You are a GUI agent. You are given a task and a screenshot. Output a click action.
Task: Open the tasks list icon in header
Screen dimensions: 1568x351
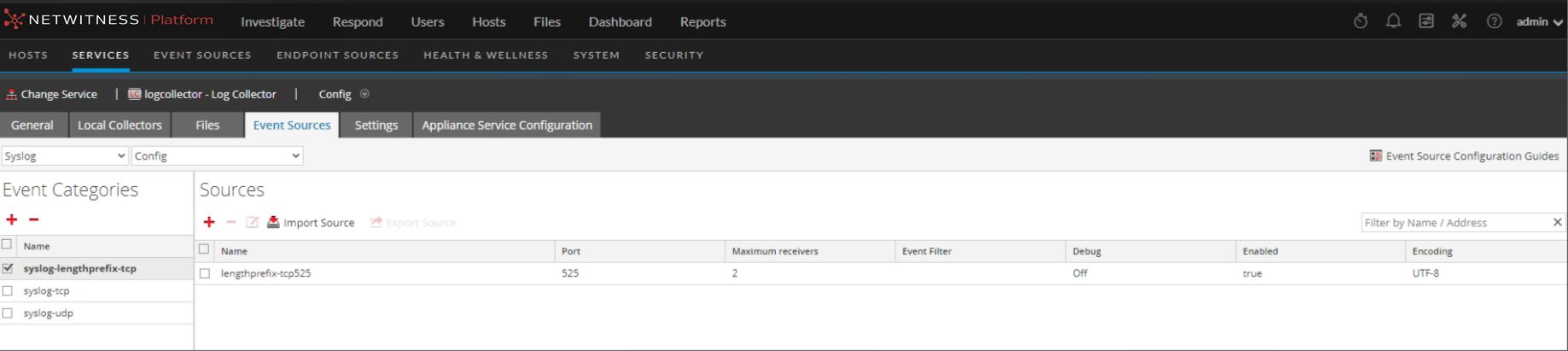(x=1426, y=21)
